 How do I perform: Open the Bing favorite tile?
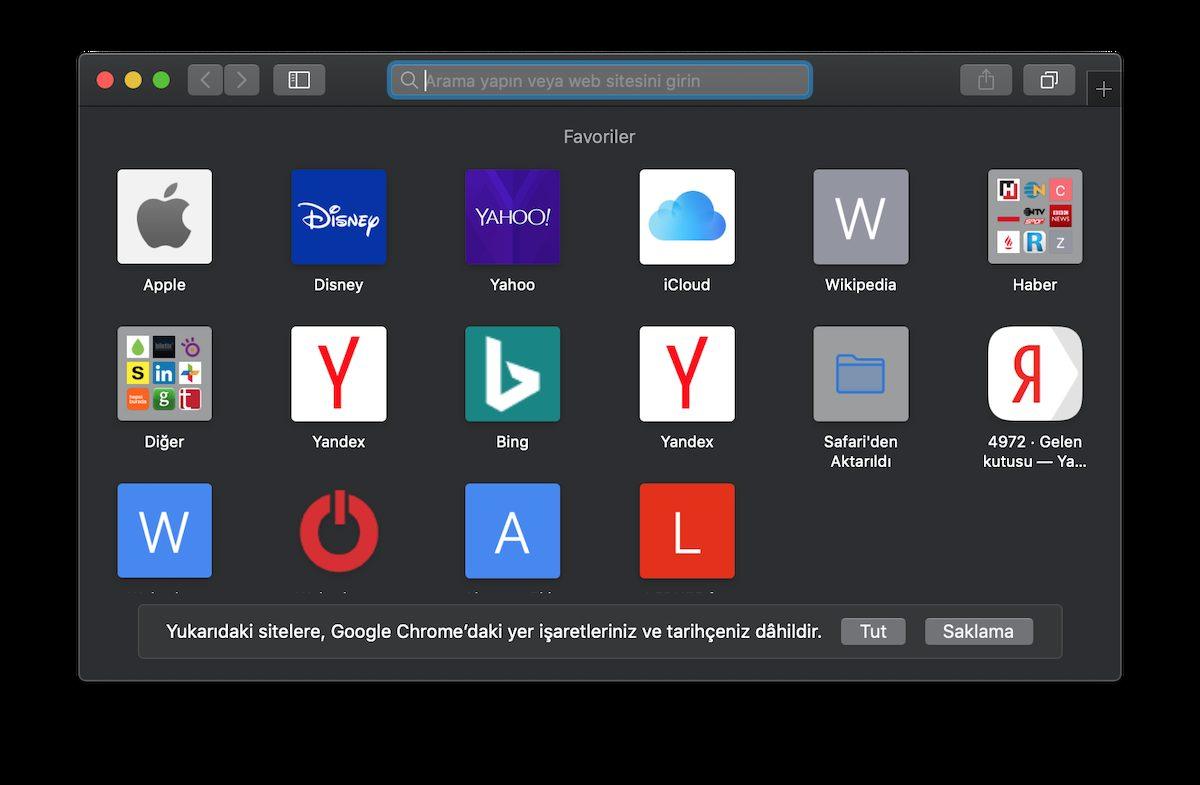[x=512, y=374]
